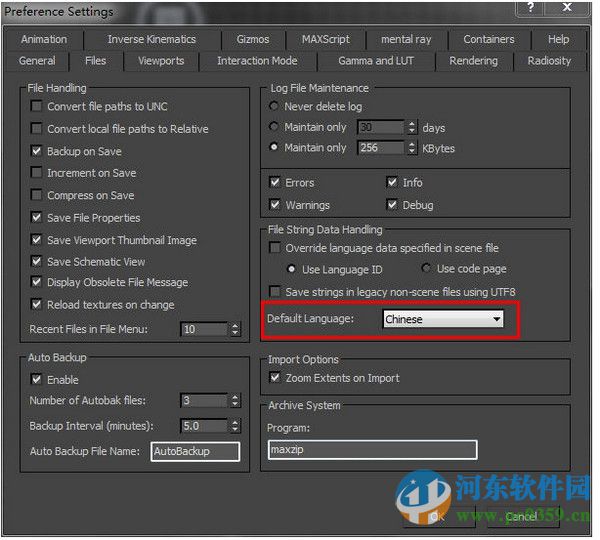
Task: Open the Help tab
Action: 558,39
